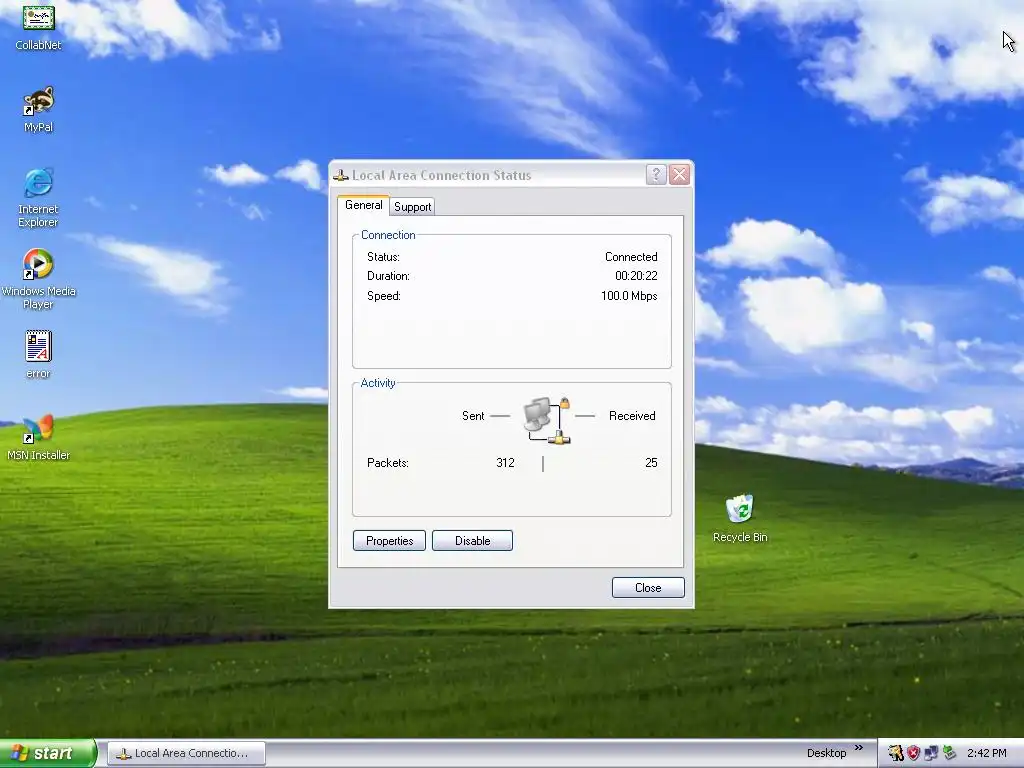Click the received packets count 25
The width and height of the screenshot is (1024, 768).
click(651, 462)
